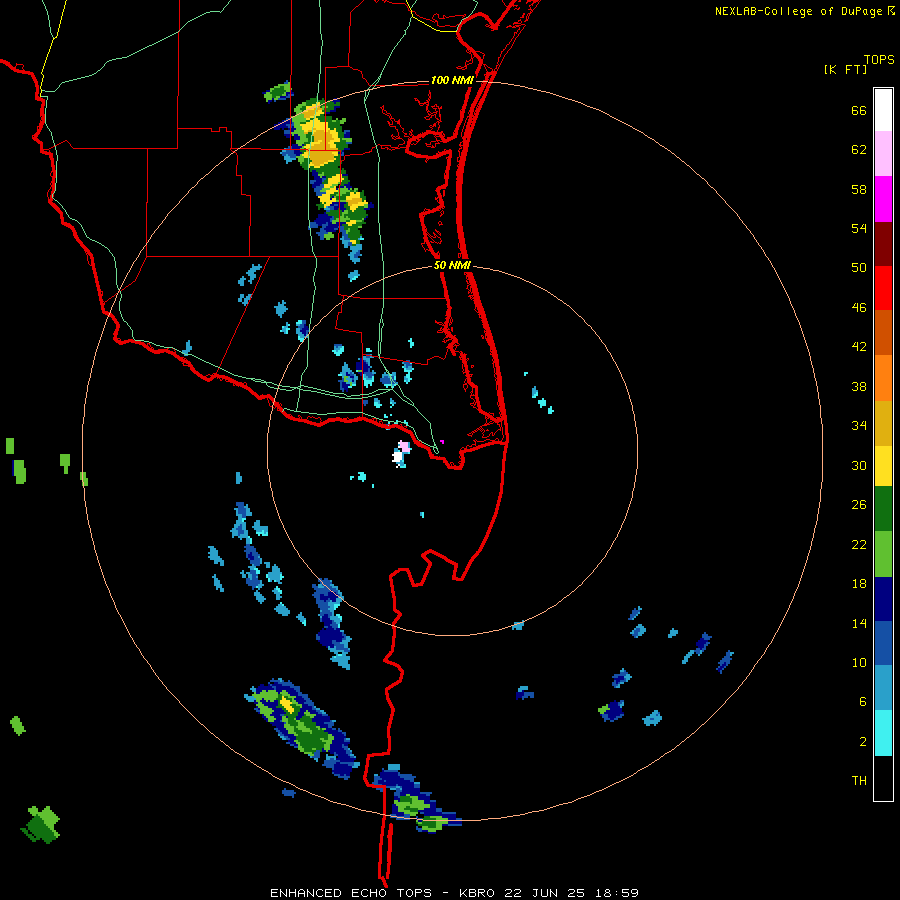Click the white echo top near radar center
This screenshot has height=900, width=900.
click(398, 458)
